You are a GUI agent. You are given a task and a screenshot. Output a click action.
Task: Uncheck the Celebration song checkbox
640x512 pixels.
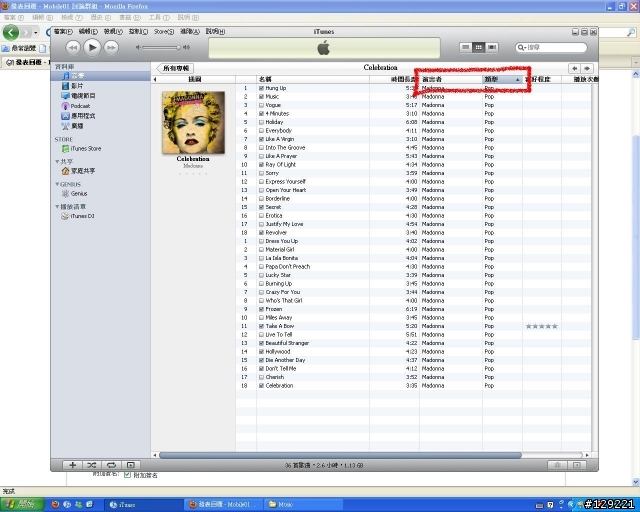click(261, 385)
